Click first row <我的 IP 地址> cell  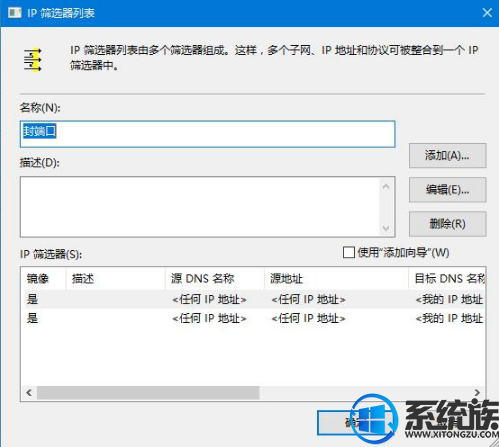(450, 299)
